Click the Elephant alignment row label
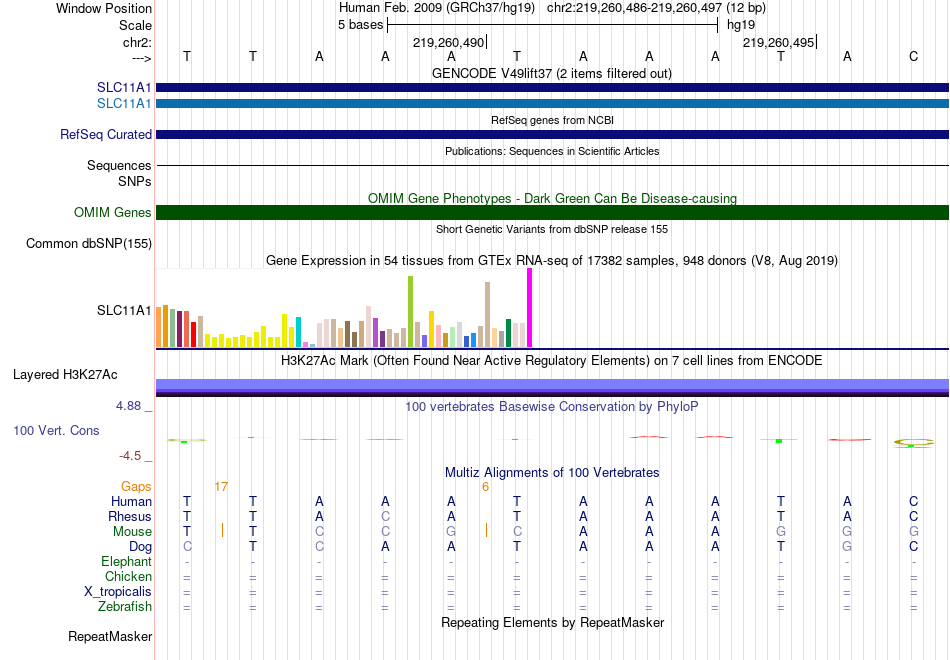The image size is (950, 660). (x=126, y=561)
